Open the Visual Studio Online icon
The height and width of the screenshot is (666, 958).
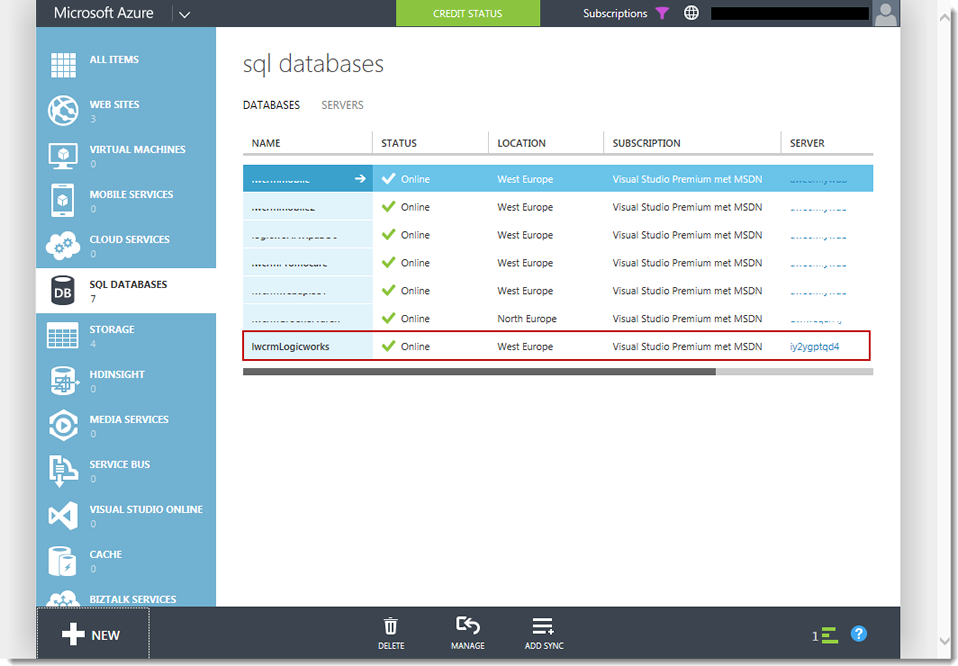[x=63, y=516]
